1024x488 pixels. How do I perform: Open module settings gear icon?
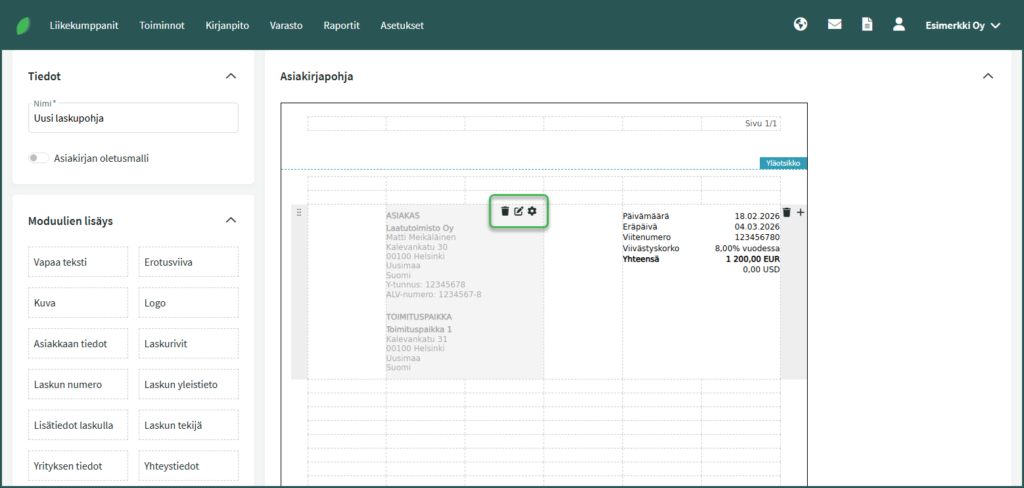pos(532,211)
